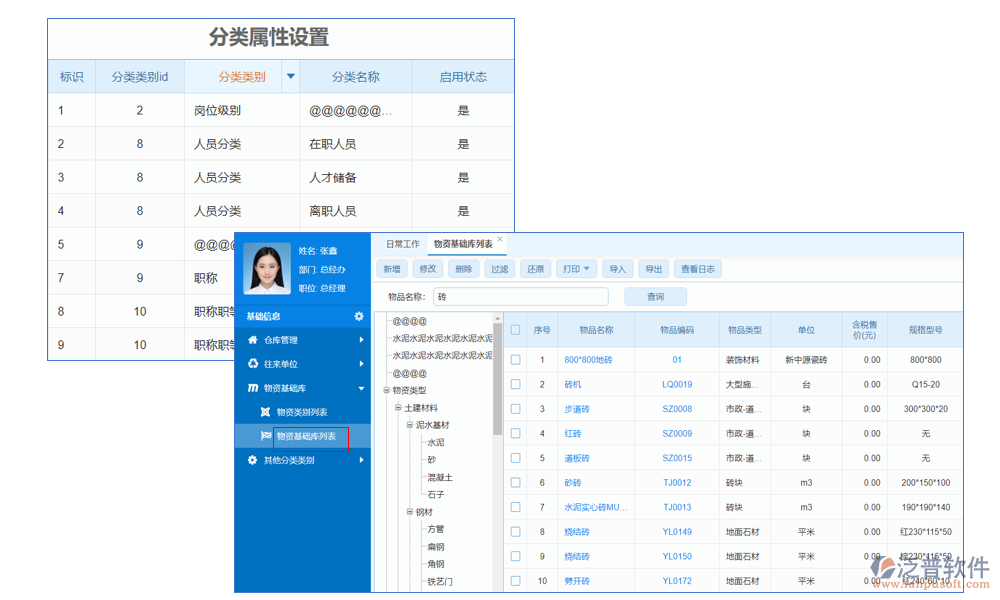The width and height of the screenshot is (1000, 600).
Task: Collapse the 泥水基材 tree node
Action: [x=409, y=425]
